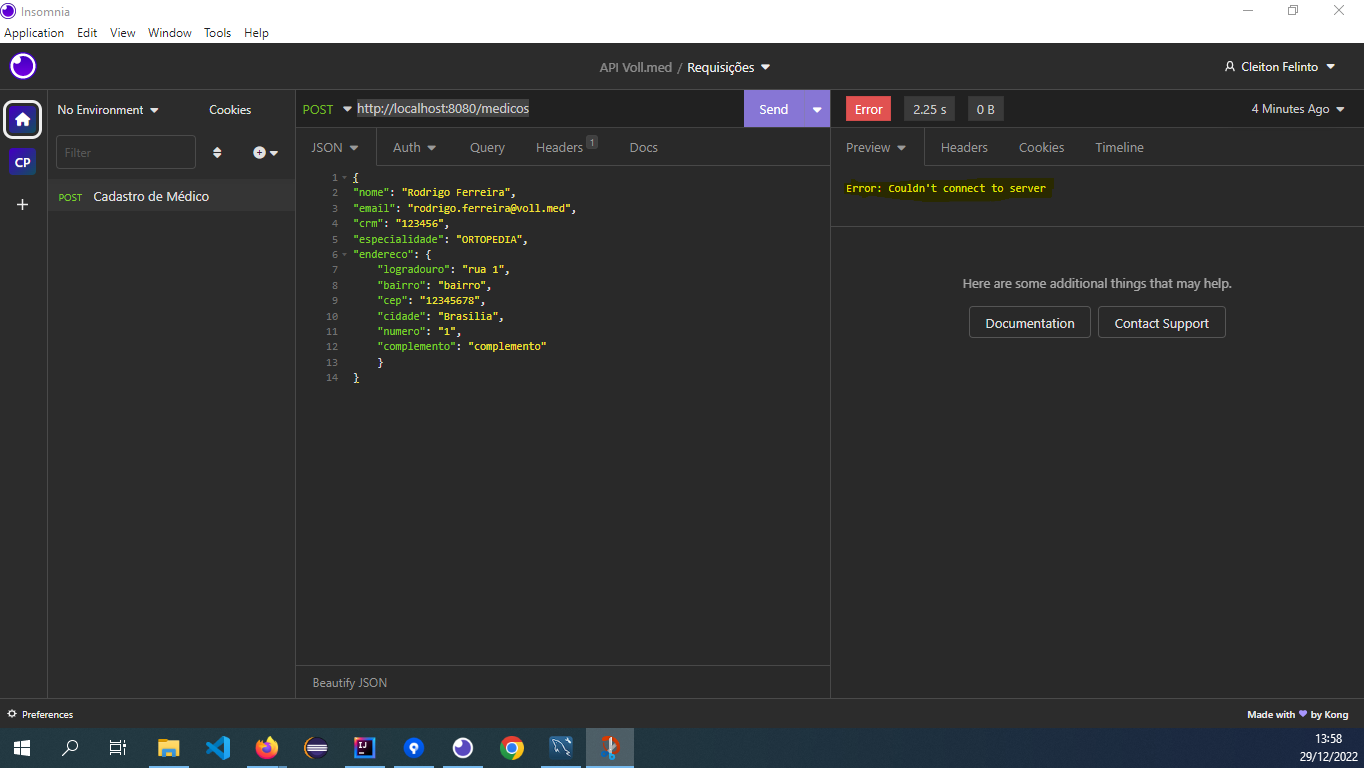The image size is (1364, 768).
Task: Open Eclipse IDE from the taskbar
Action: 315,748
